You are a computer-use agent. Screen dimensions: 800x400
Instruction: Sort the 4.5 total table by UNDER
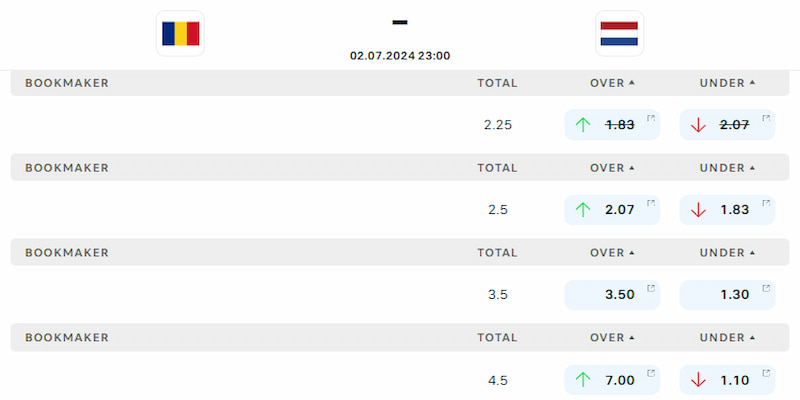(727, 337)
